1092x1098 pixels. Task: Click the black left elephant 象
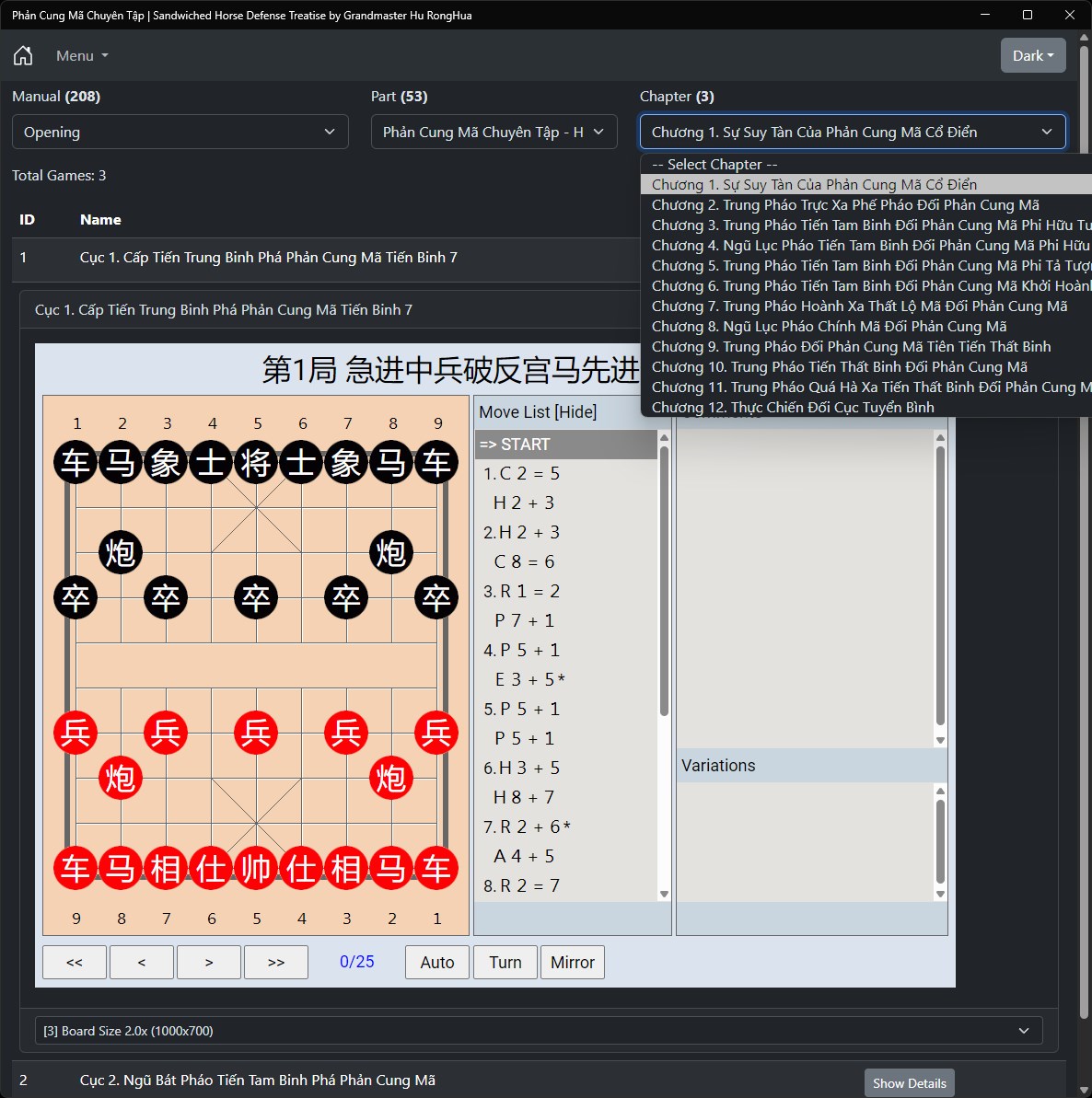[x=166, y=462]
